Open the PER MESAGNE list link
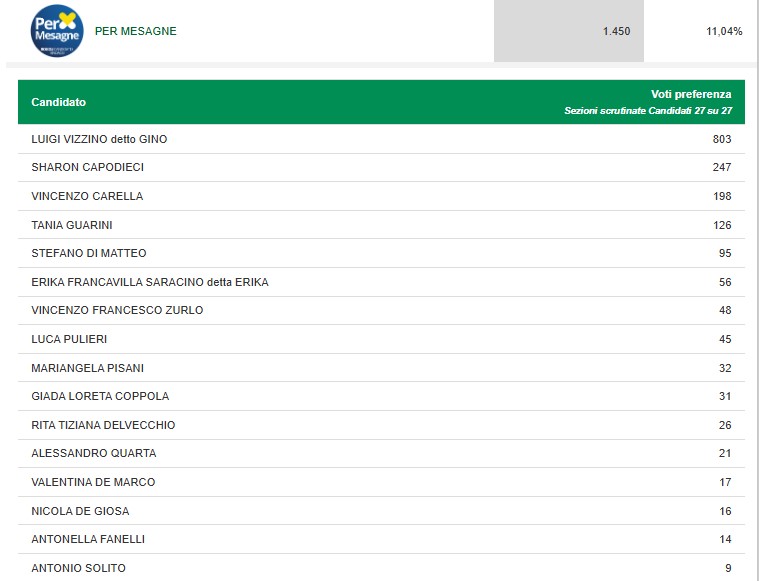 click(x=136, y=31)
